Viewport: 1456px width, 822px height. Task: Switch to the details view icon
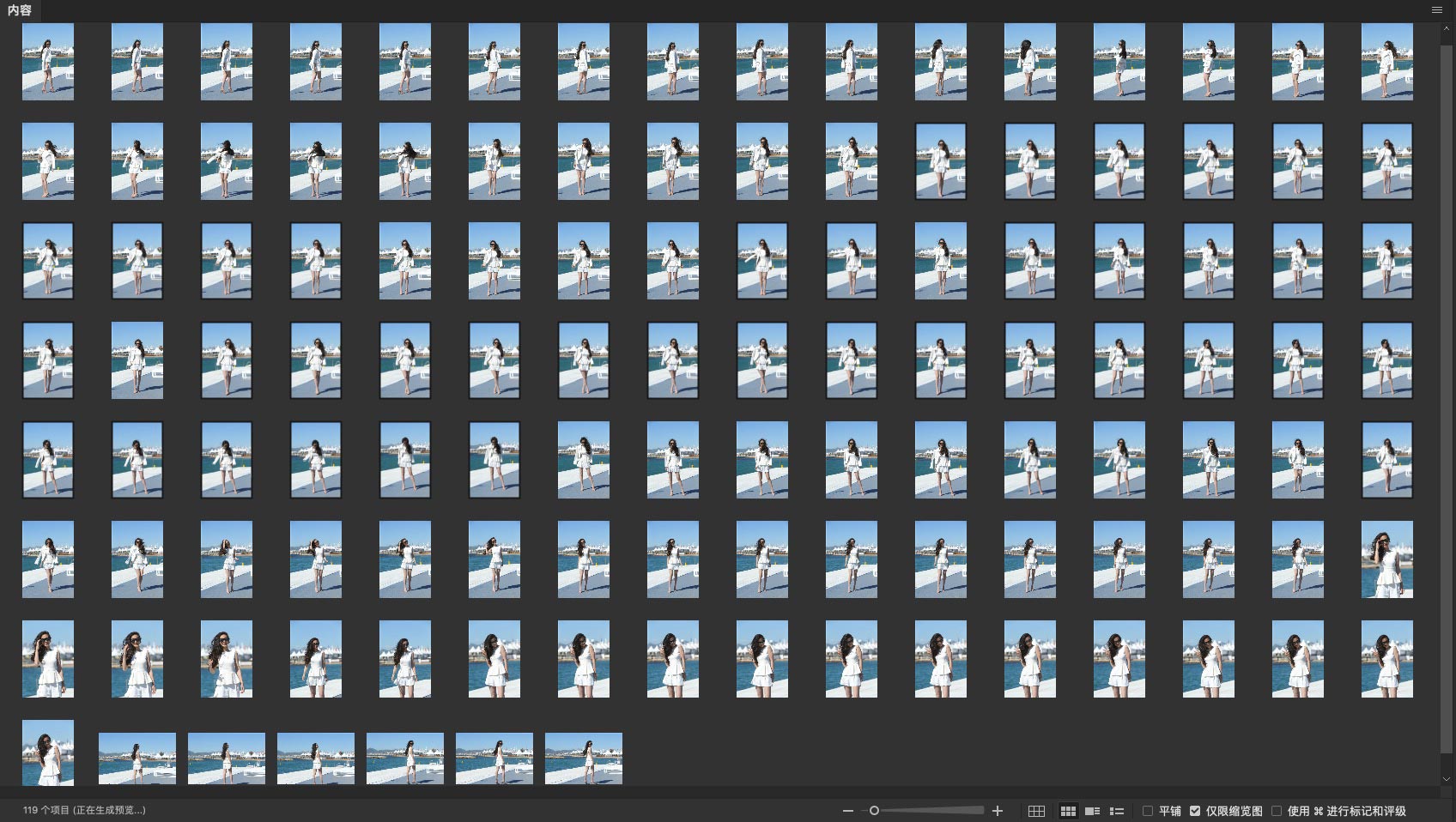pos(1092,811)
